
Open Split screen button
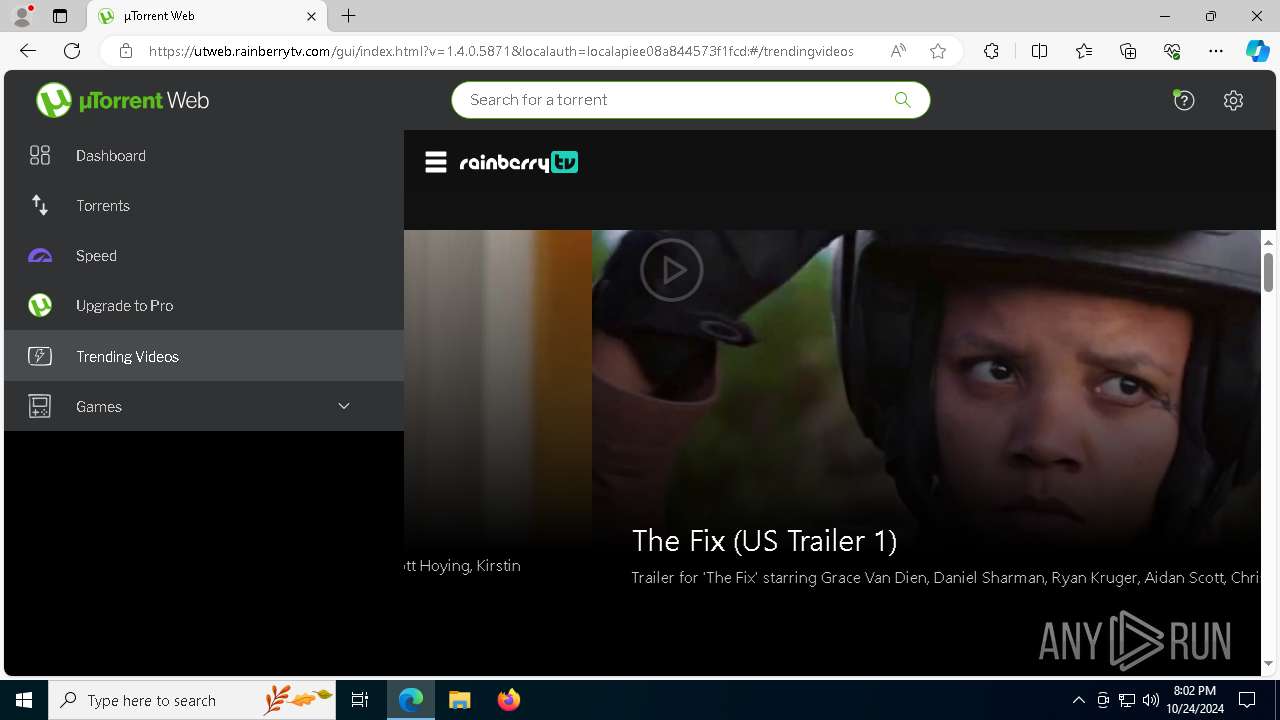tap(1039, 51)
